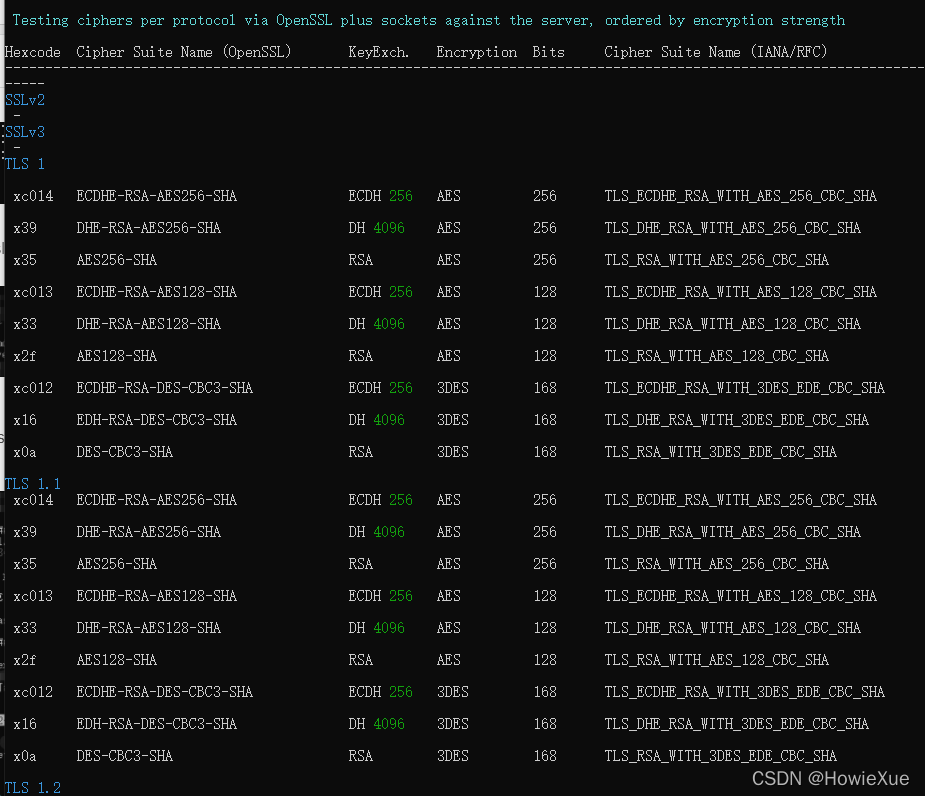Click hexcode xc014 in the TLS 1.1 section

coord(33,500)
